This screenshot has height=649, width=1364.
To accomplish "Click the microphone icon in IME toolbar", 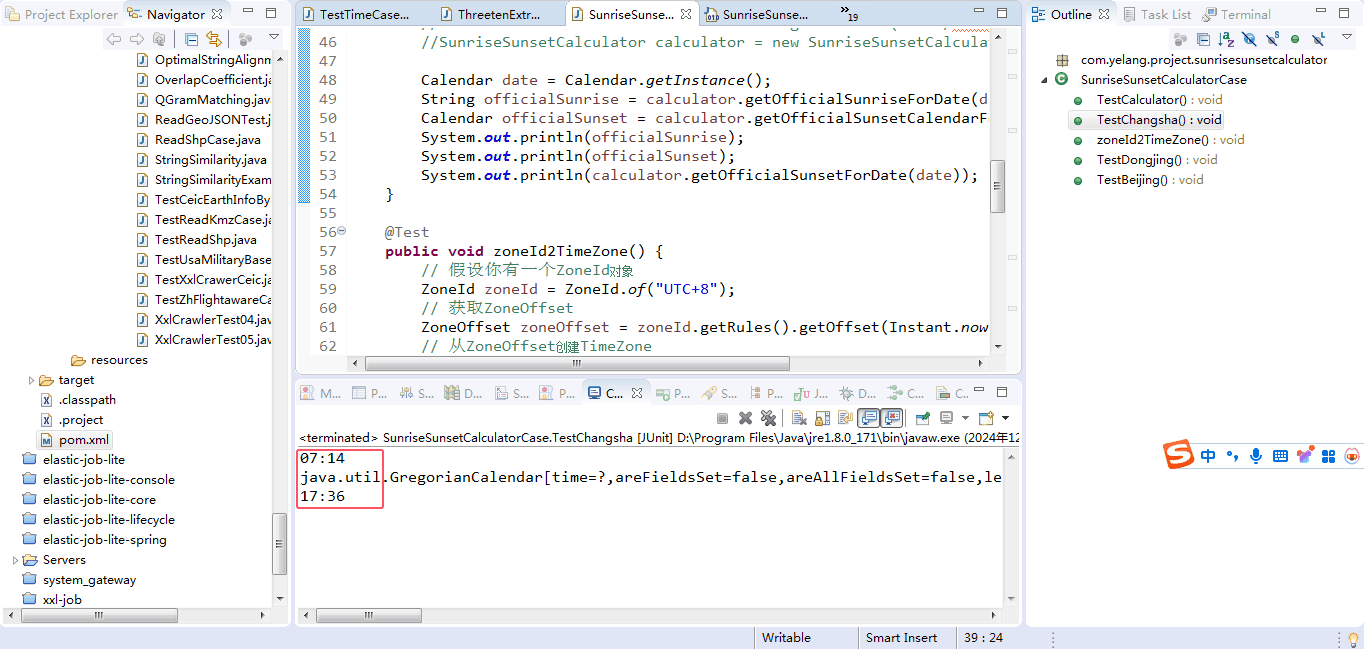I will point(1256,456).
